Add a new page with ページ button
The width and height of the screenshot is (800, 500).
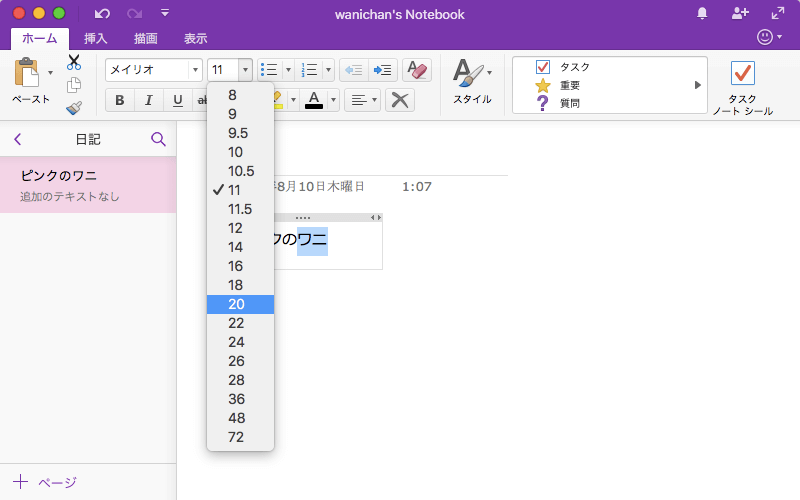[x=45, y=482]
